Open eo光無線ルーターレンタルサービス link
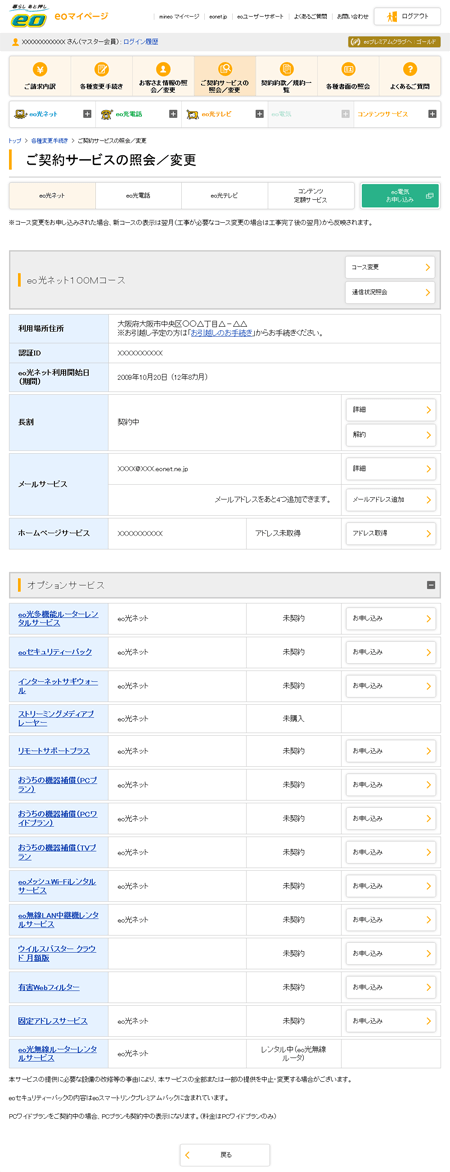The width and height of the screenshot is (450, 1172). [x=57, y=1054]
